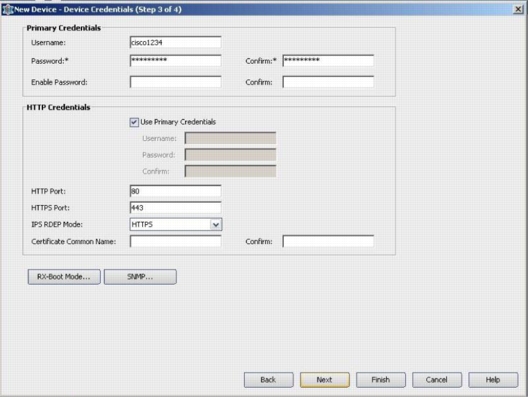Viewport: 530px width, 399px height.
Task: Click the Next button
Action: [324, 380]
